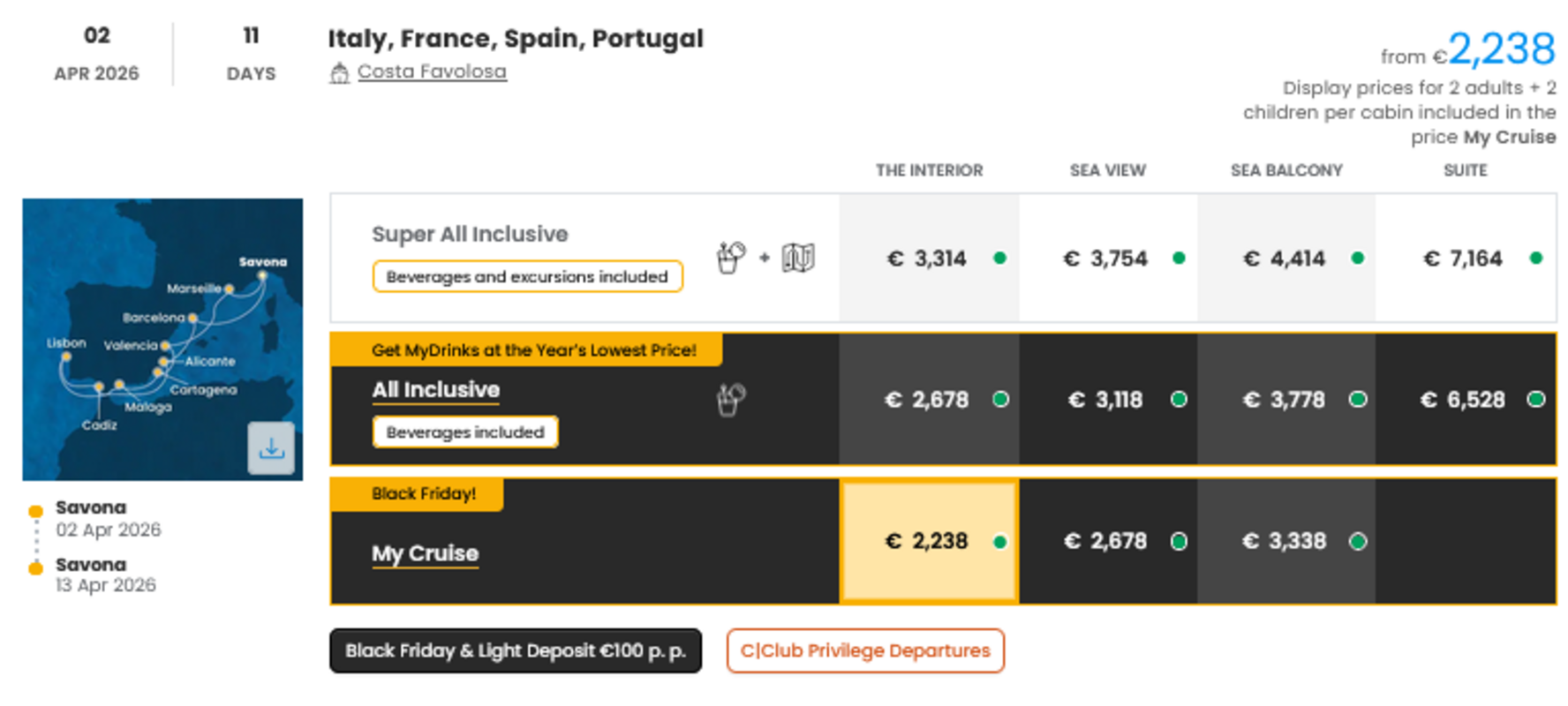Choose My Cruise Interior at €2,238

928,541
